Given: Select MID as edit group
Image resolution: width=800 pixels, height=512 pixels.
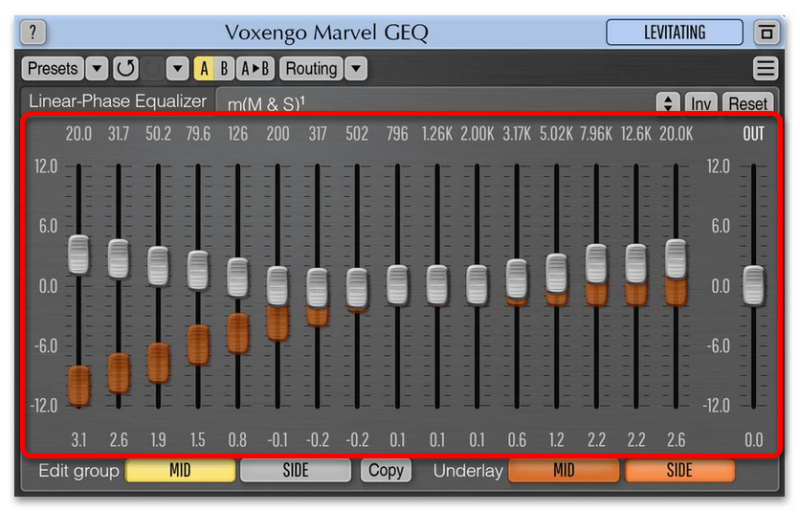Looking at the screenshot, I should [180, 470].
